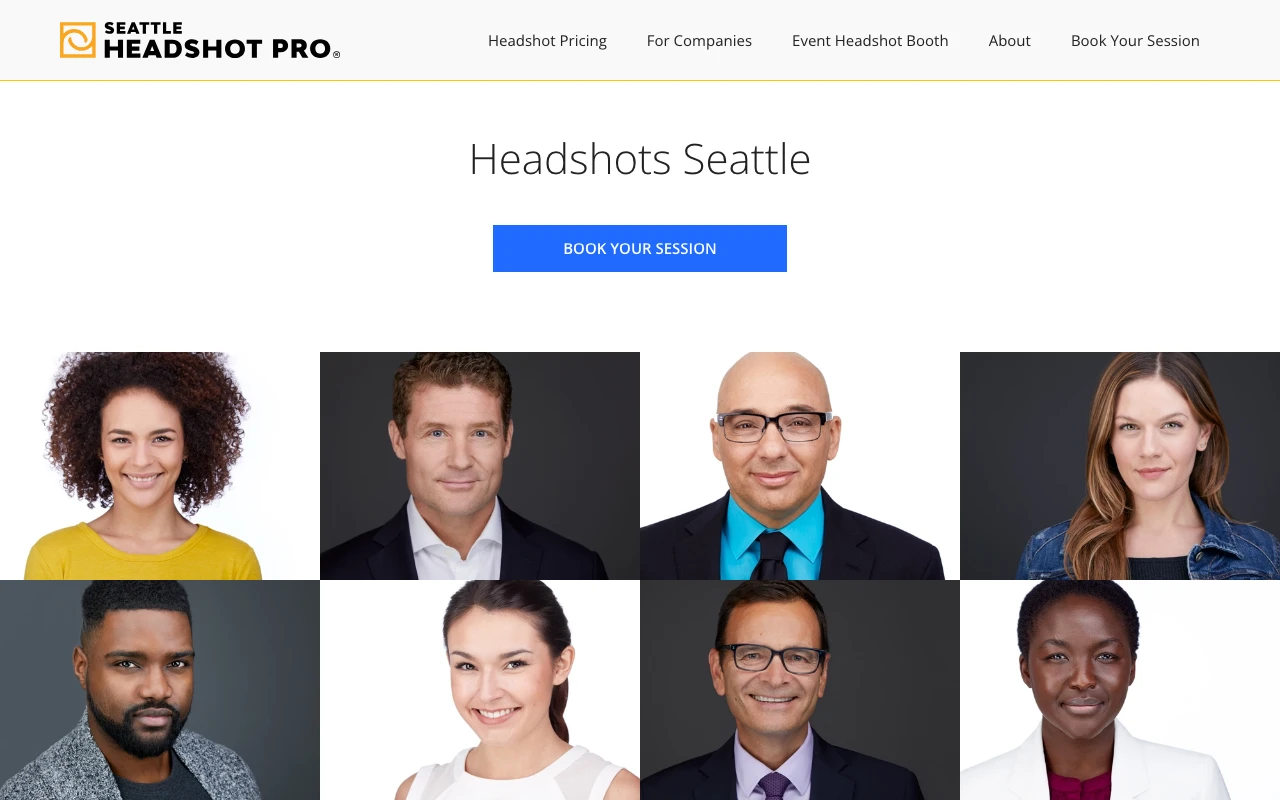Click the orange spiral logo icon

point(78,40)
